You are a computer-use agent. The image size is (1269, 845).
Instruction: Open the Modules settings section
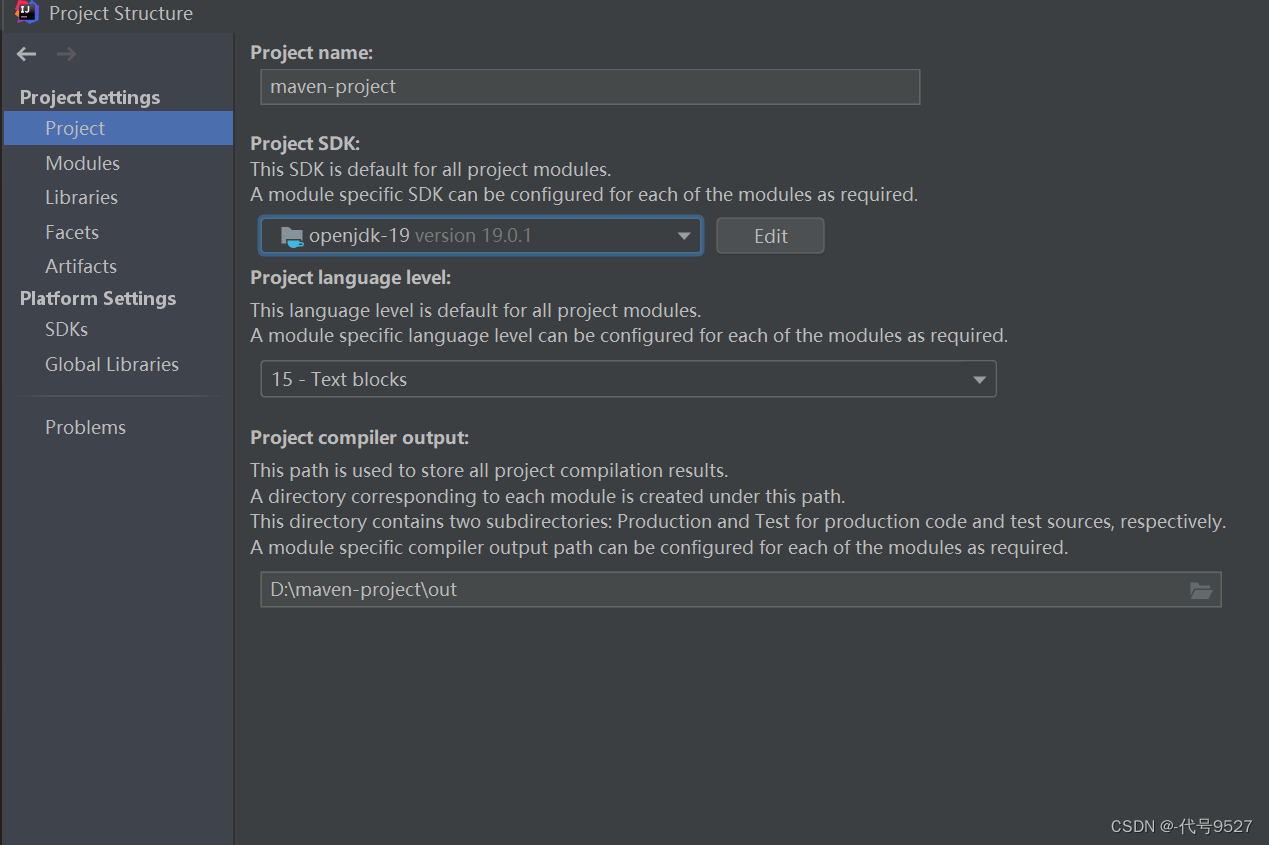coord(82,163)
